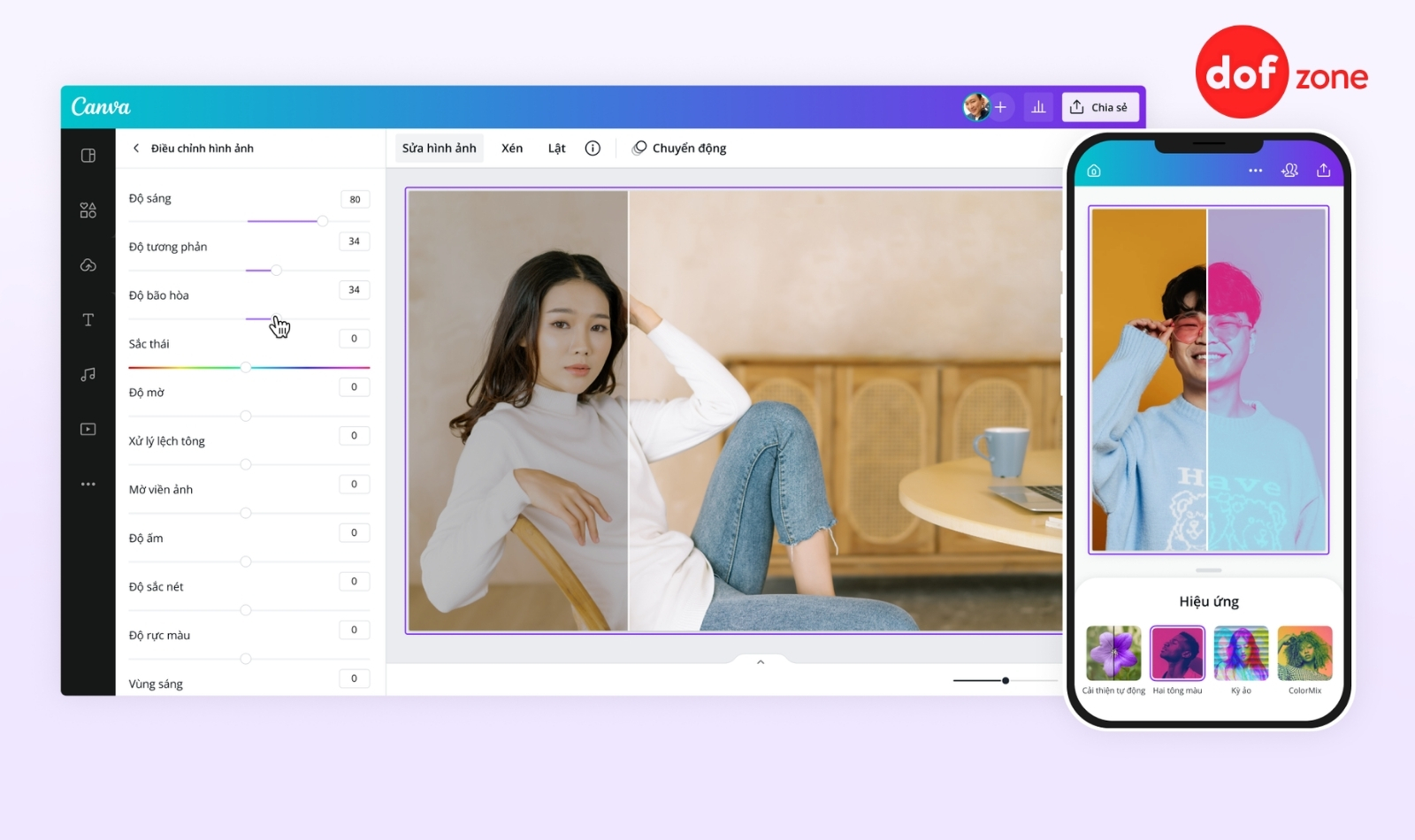The image size is (1415, 840).
Task: Open the Sửa hình ảnh tab
Action: (x=439, y=149)
